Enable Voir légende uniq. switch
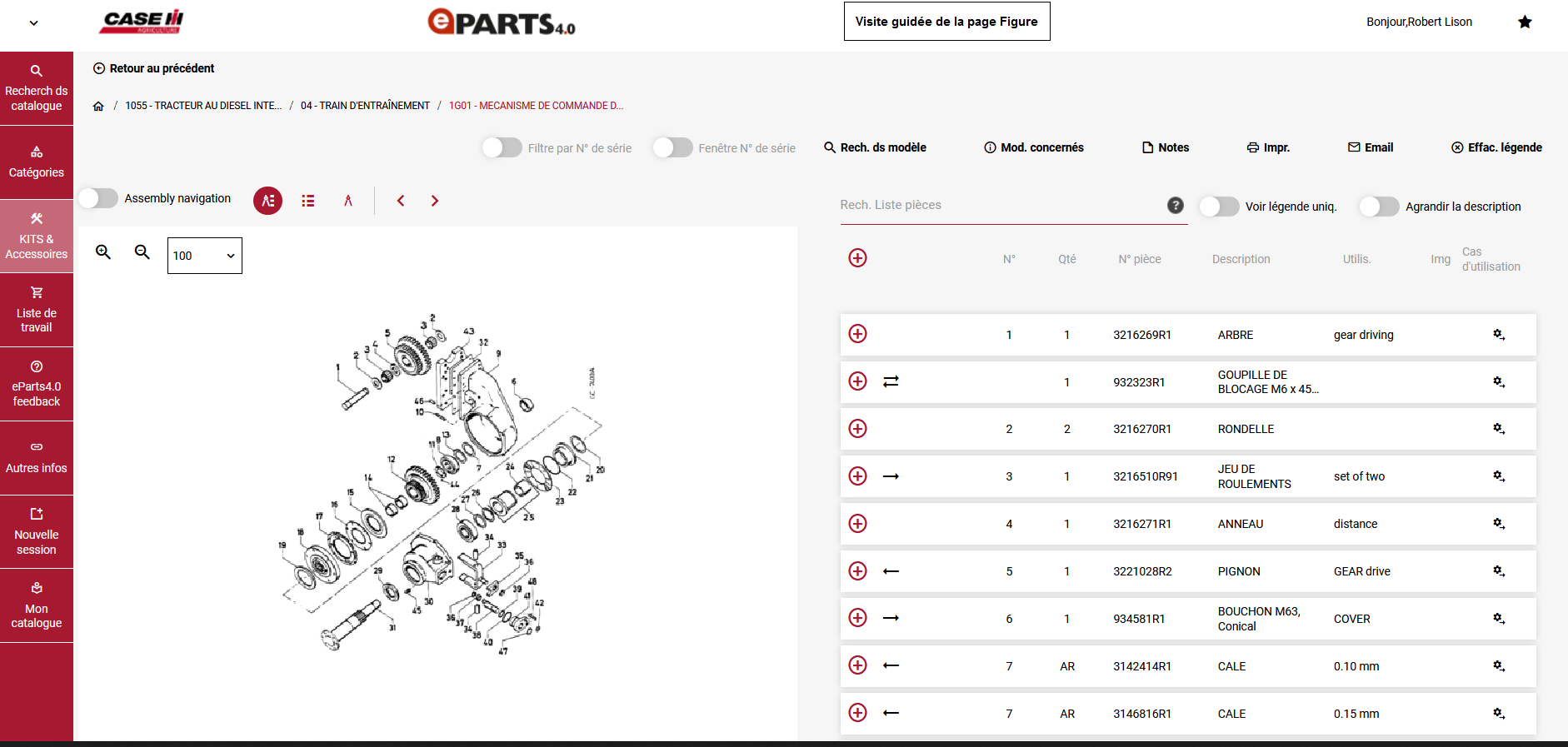 (1219, 207)
